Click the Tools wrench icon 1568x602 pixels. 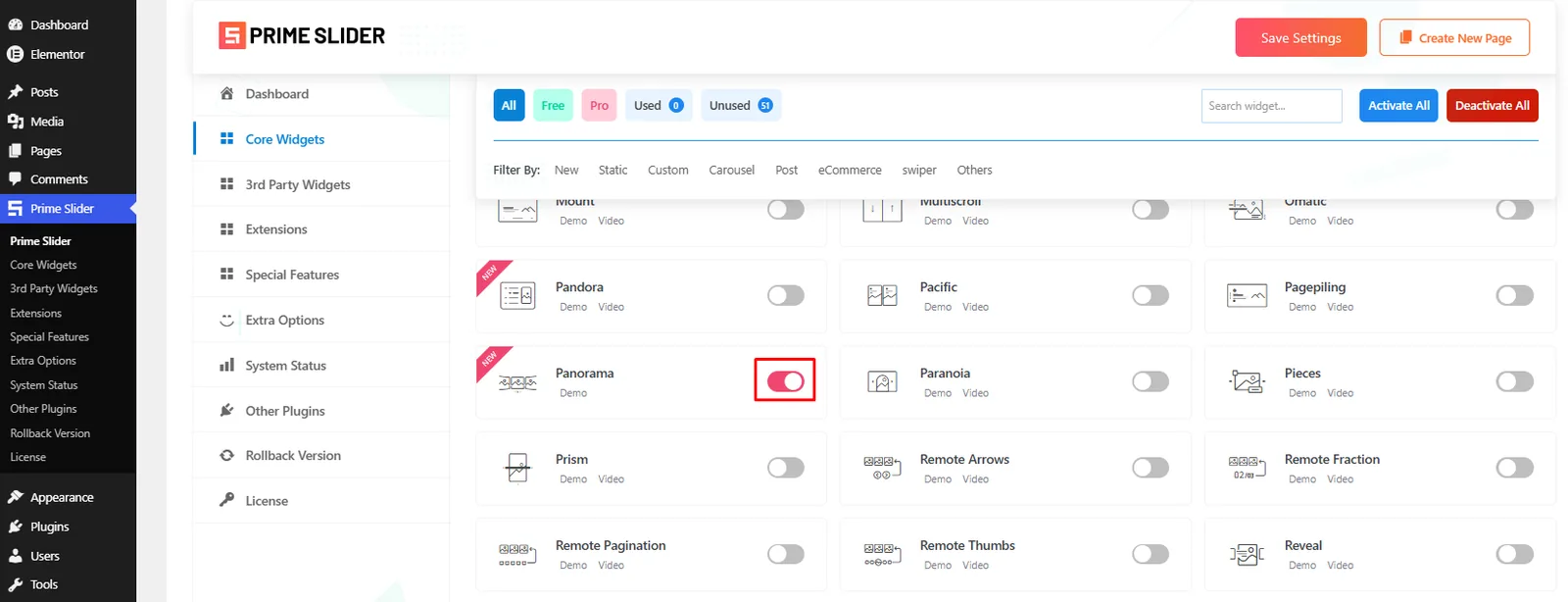pyautogui.click(x=16, y=584)
